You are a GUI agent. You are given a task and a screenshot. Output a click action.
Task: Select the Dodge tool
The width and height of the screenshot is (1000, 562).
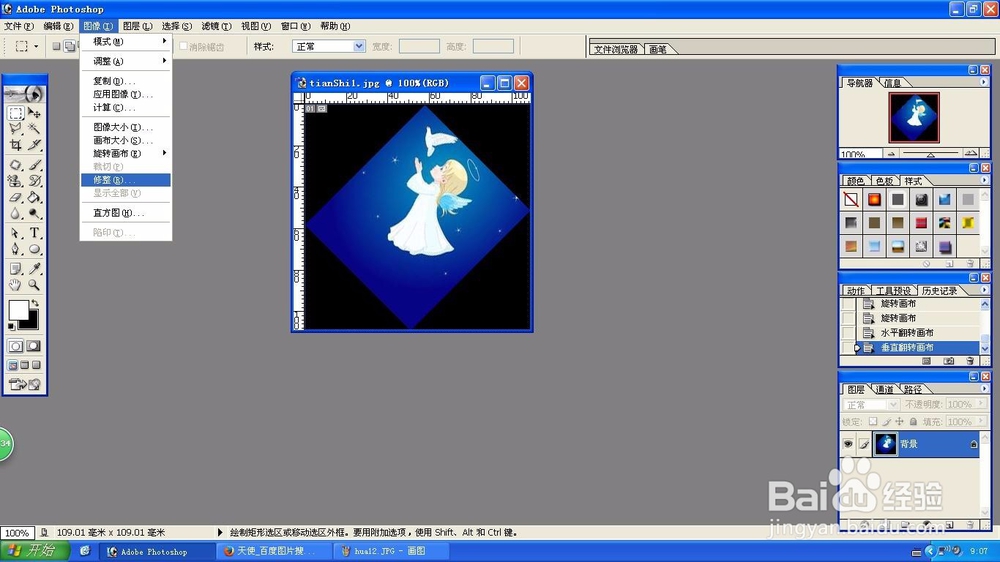pyautogui.click(x=34, y=213)
